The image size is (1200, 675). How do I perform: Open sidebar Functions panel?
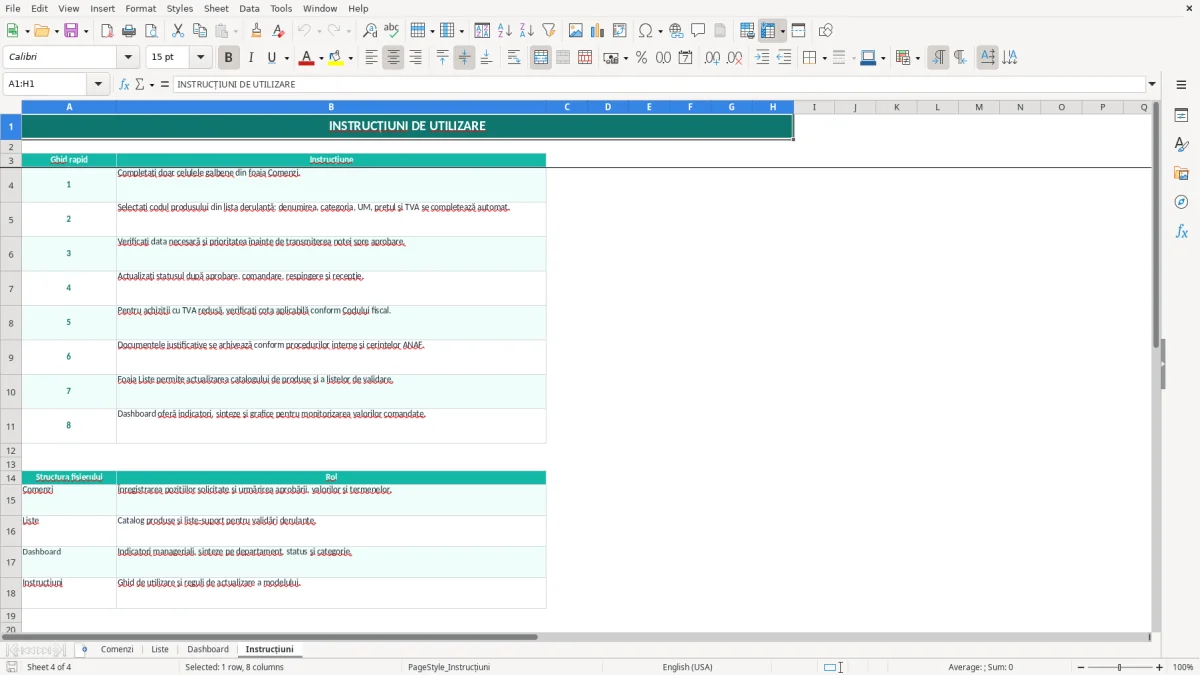click(x=1181, y=231)
